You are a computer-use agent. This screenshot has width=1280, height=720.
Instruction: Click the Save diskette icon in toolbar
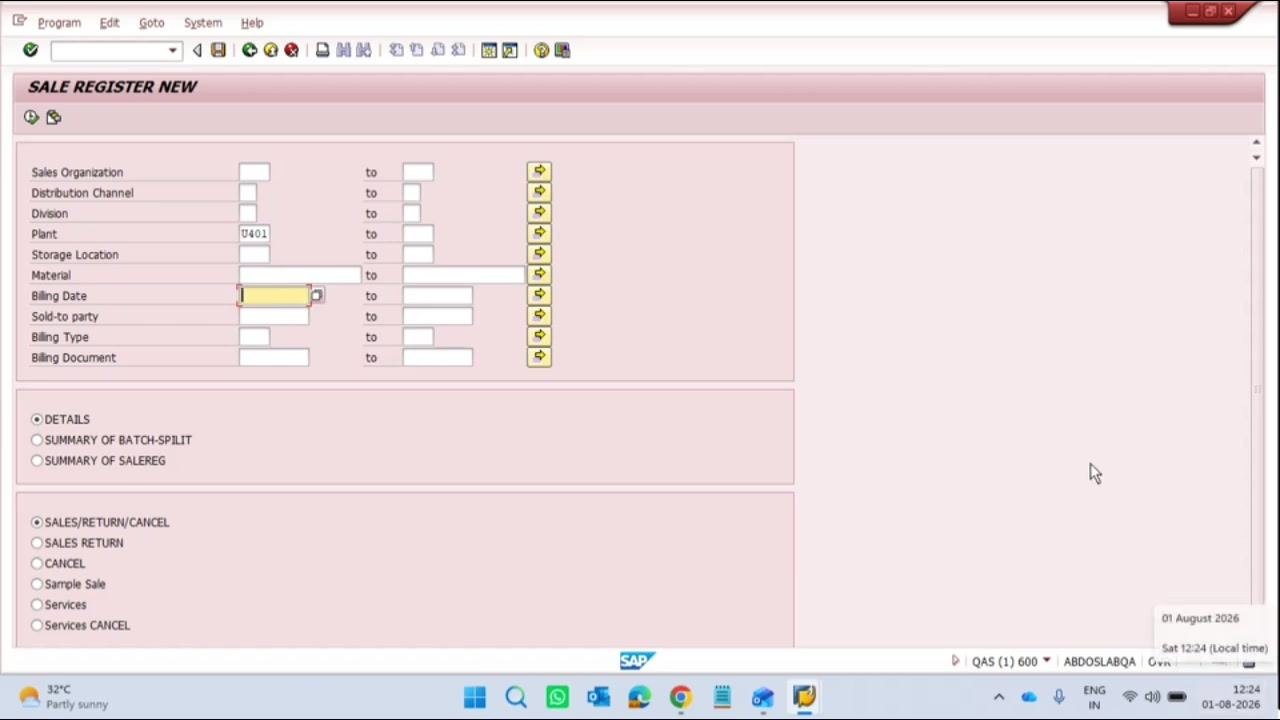coord(218,50)
